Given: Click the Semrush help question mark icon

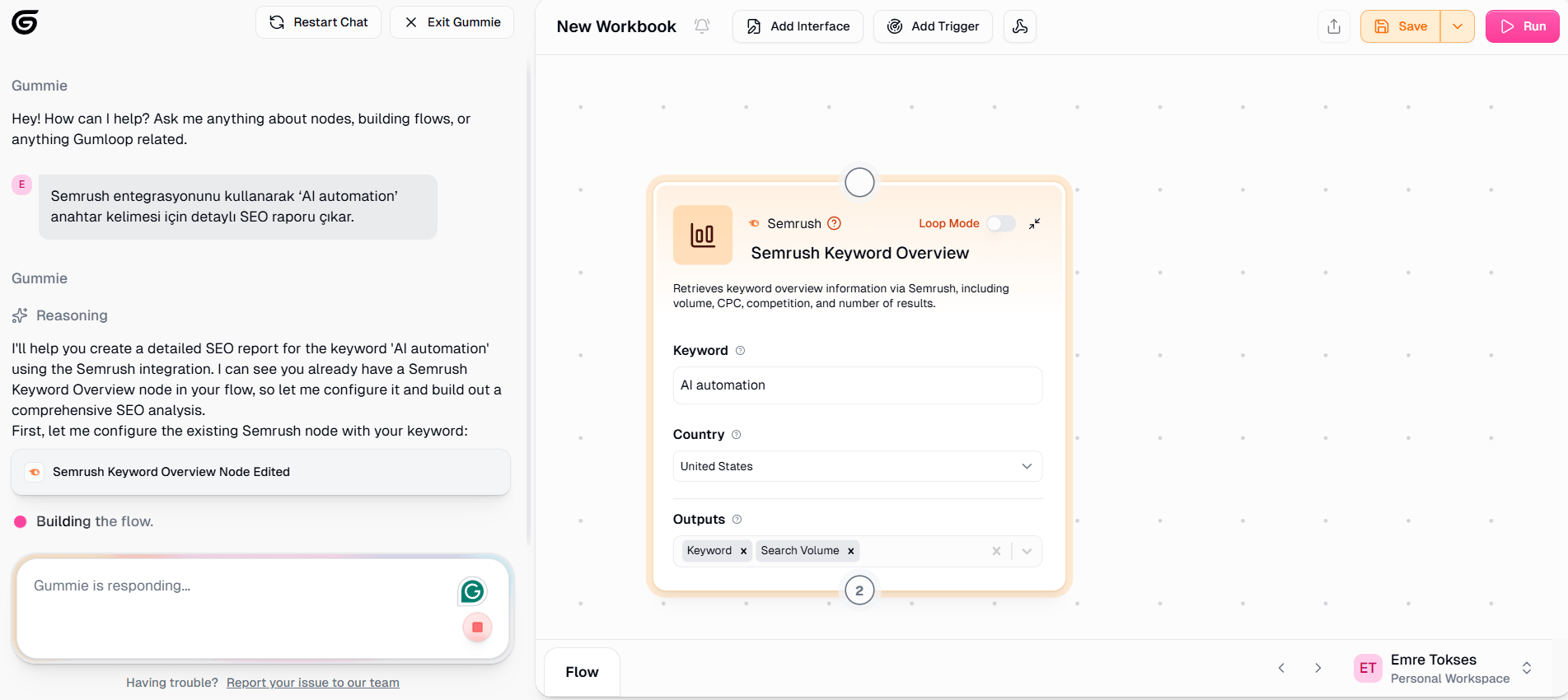Looking at the screenshot, I should click(834, 223).
